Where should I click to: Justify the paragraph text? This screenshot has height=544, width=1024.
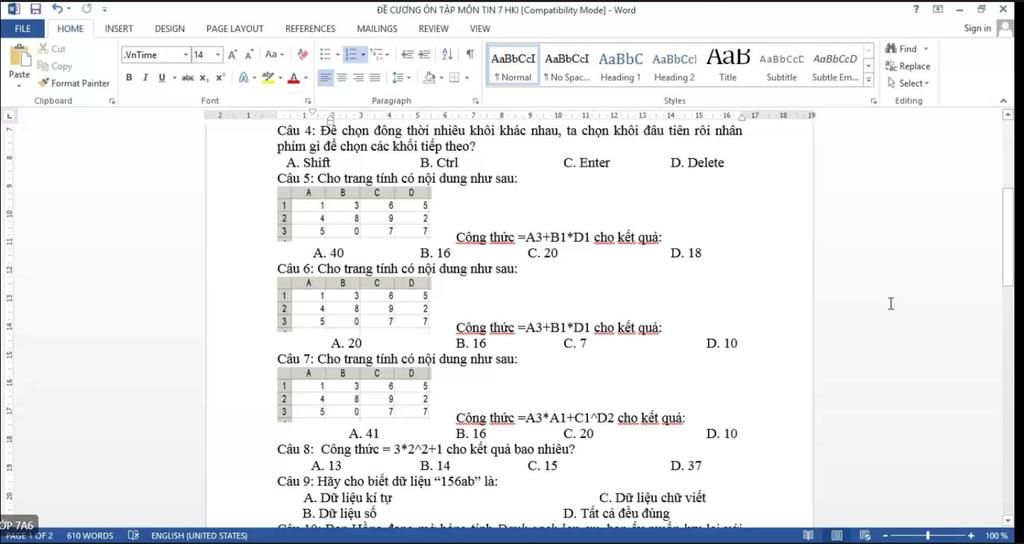[374, 78]
